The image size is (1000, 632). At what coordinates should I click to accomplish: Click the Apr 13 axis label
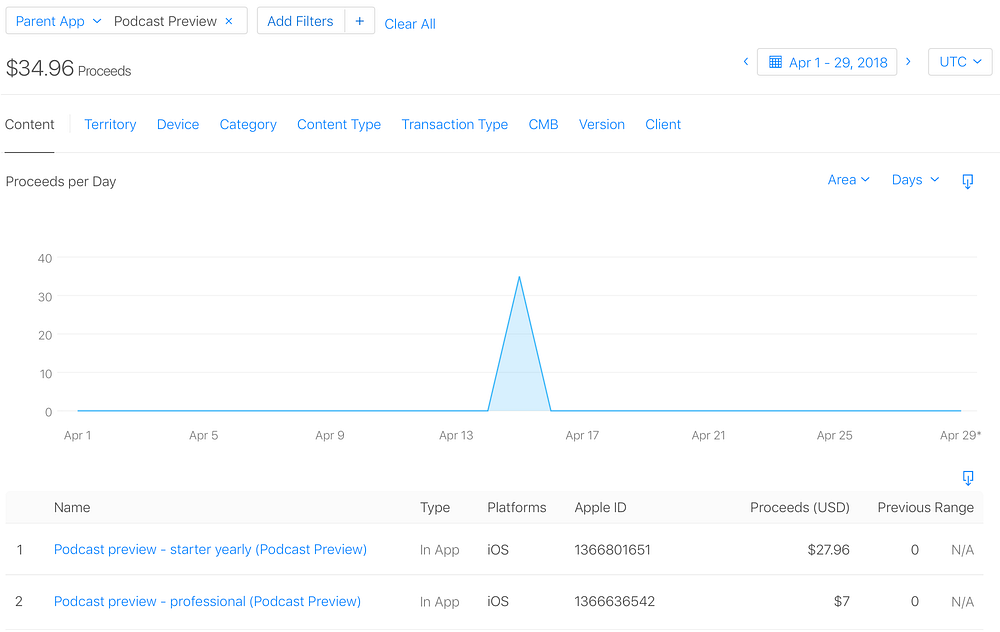pos(456,435)
